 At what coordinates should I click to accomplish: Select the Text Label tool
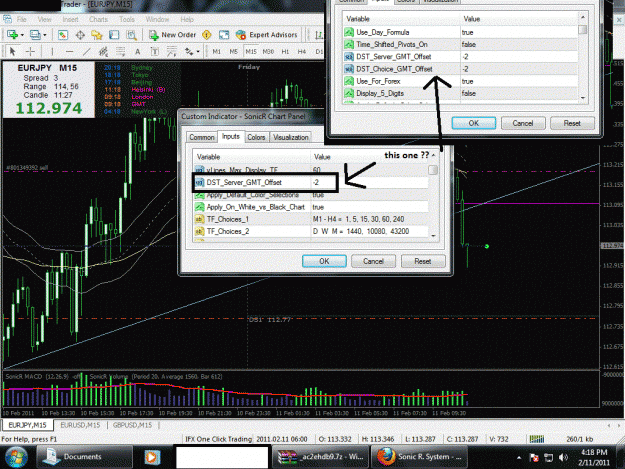pos(154,51)
